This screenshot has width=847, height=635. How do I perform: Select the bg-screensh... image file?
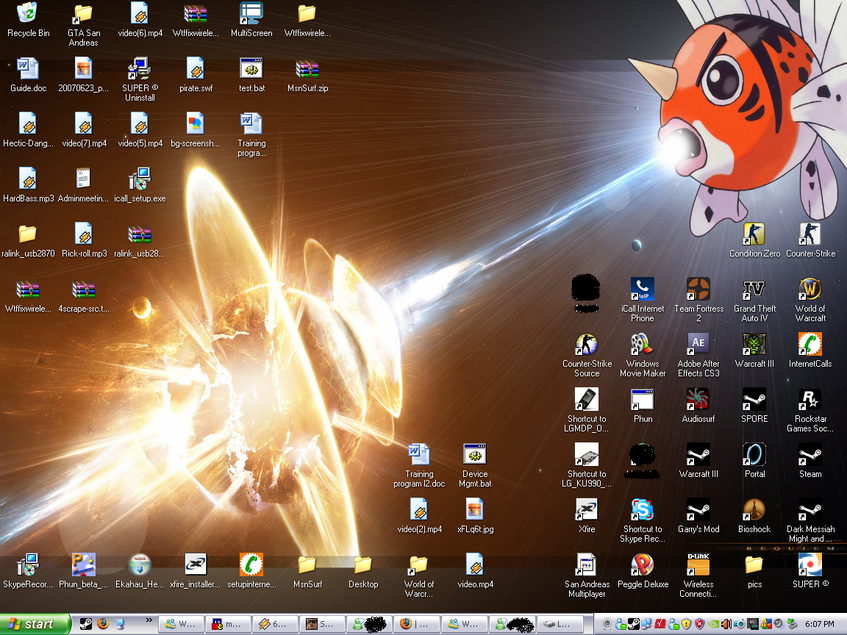pos(195,130)
